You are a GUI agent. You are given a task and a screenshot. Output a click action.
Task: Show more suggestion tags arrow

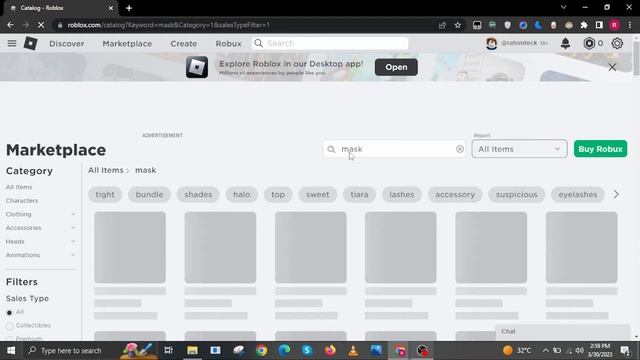click(x=616, y=194)
